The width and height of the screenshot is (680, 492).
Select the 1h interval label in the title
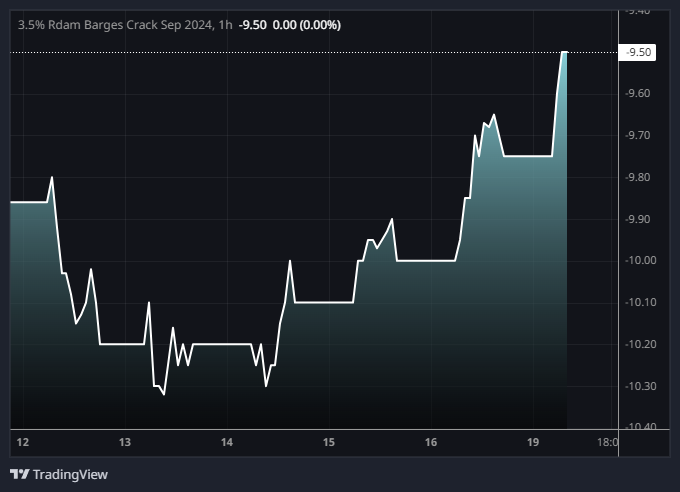click(x=223, y=24)
